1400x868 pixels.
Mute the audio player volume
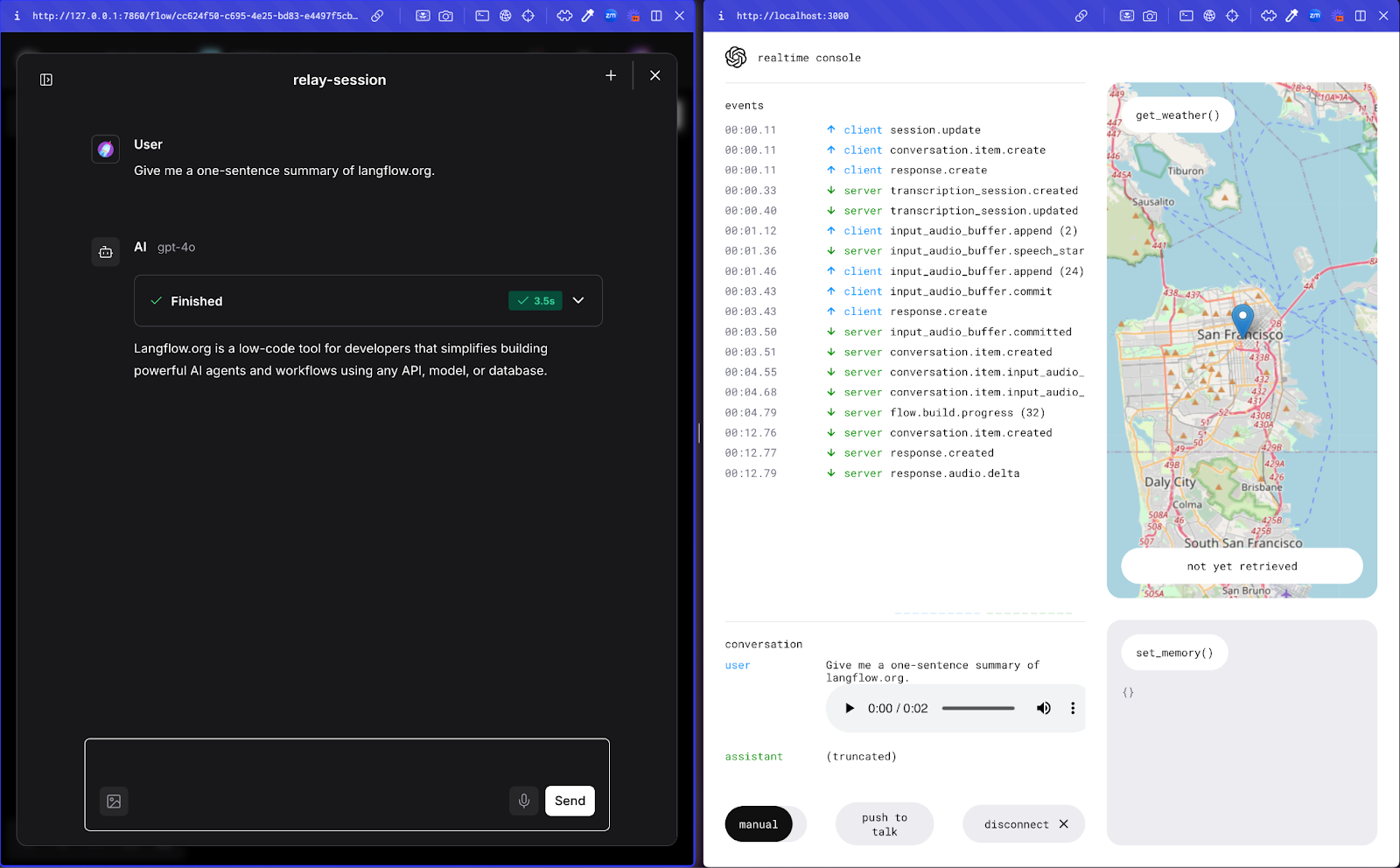point(1044,709)
